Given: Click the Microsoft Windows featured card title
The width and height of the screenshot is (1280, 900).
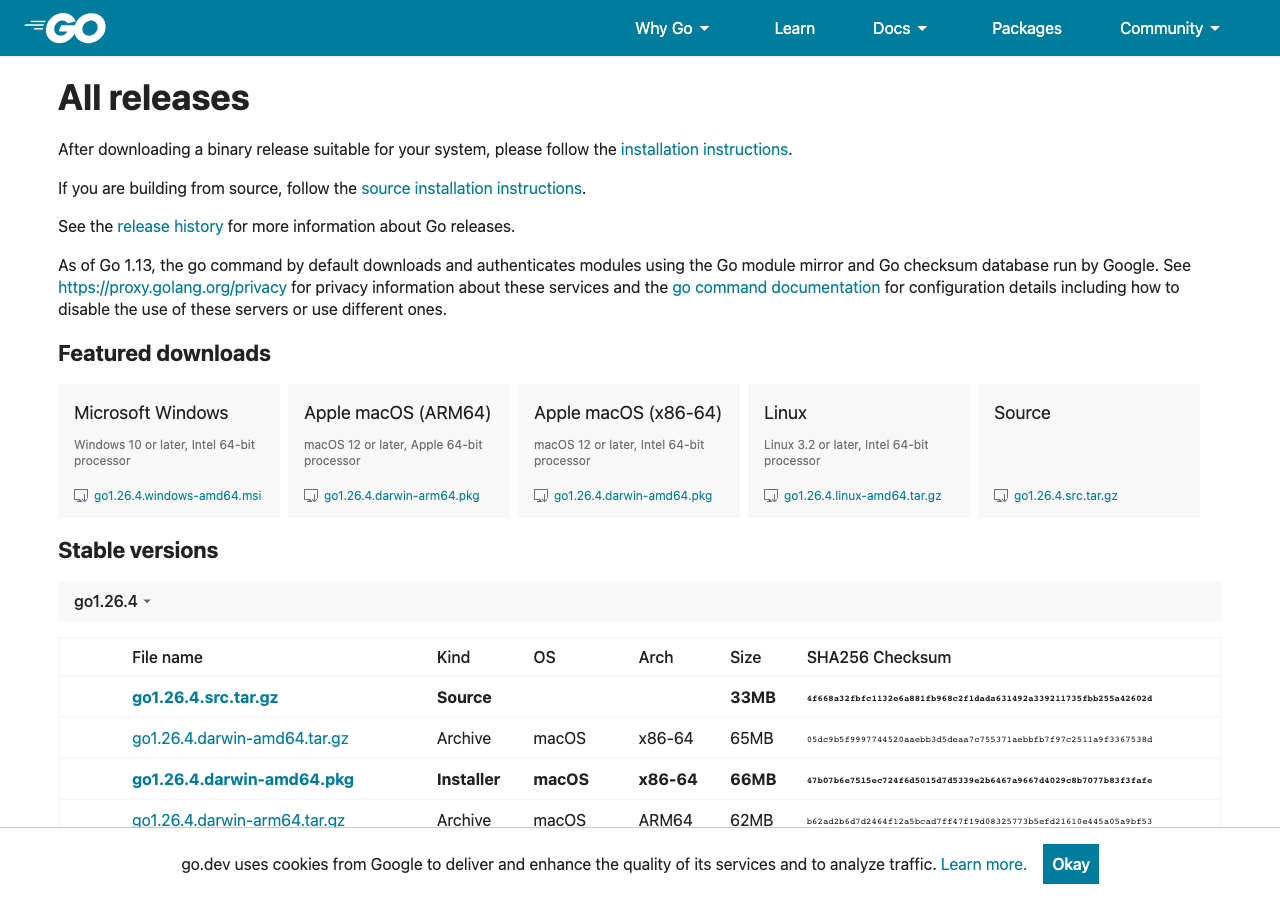Looking at the screenshot, I should click(151, 413).
